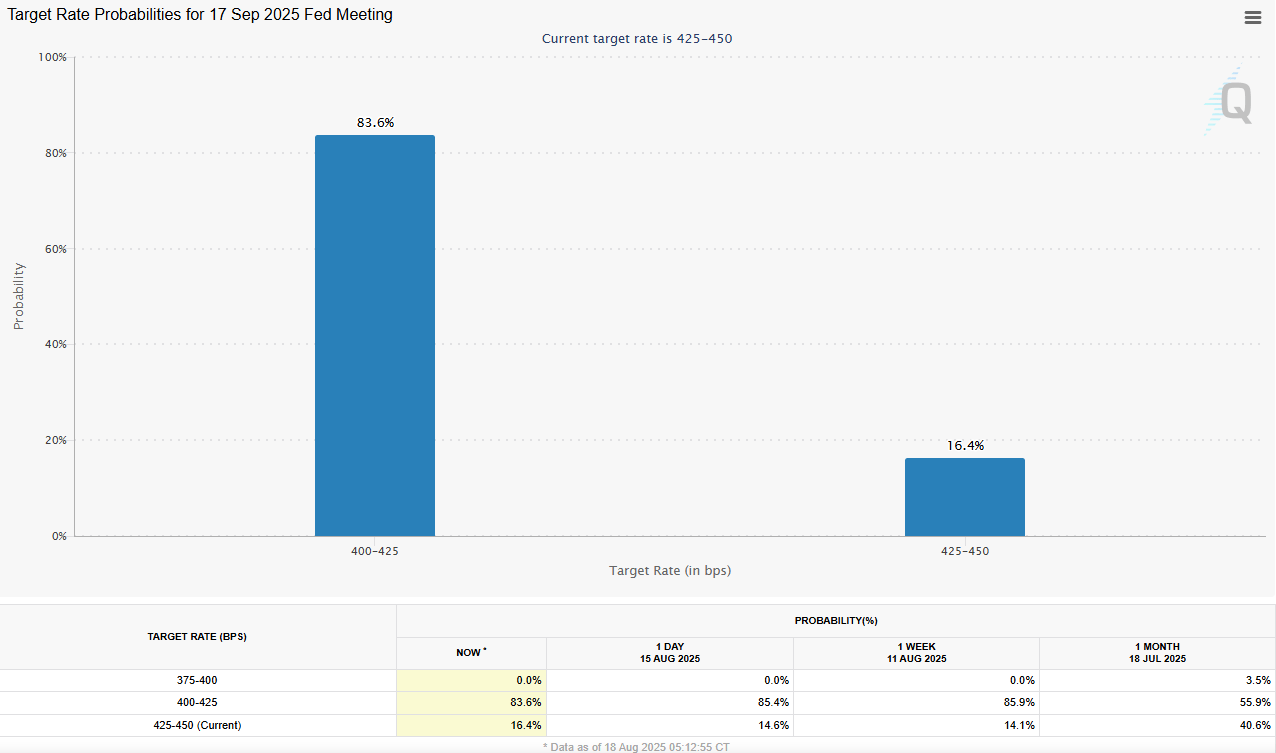Click the Probability y-axis label
The image size is (1276, 753).
(x=17, y=296)
